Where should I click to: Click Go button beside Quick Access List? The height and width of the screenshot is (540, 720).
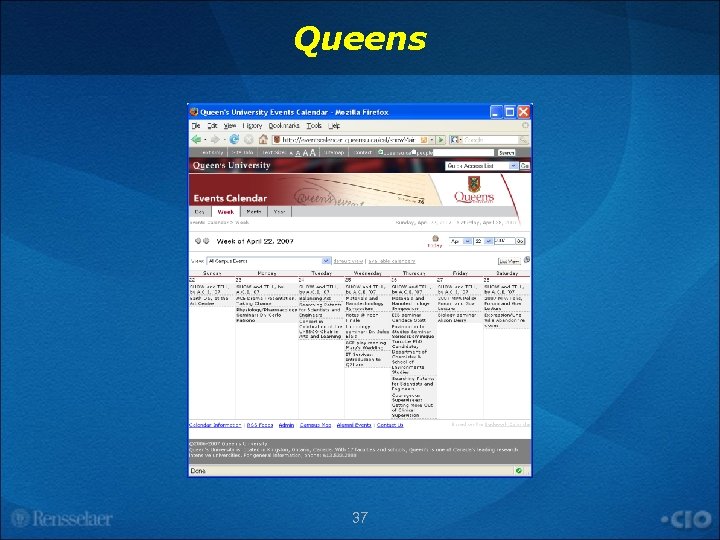[525, 165]
